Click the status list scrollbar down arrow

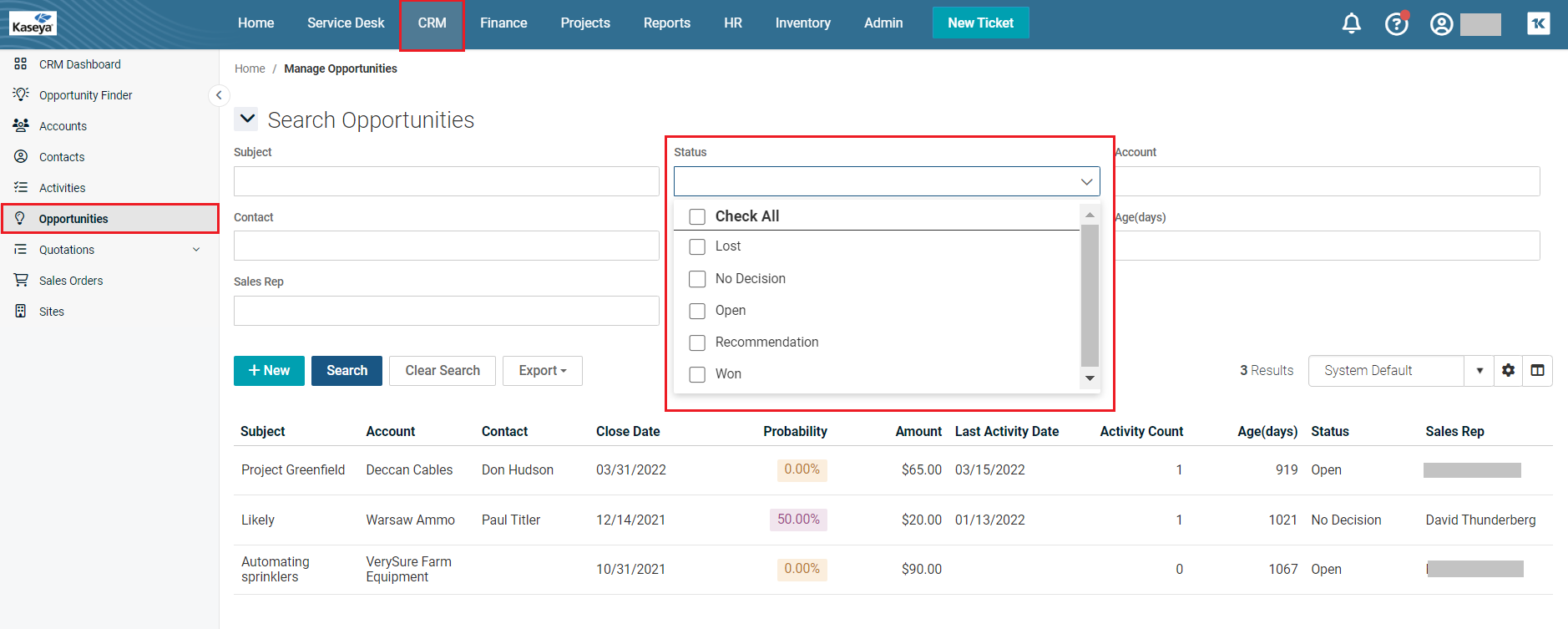pos(1090,378)
